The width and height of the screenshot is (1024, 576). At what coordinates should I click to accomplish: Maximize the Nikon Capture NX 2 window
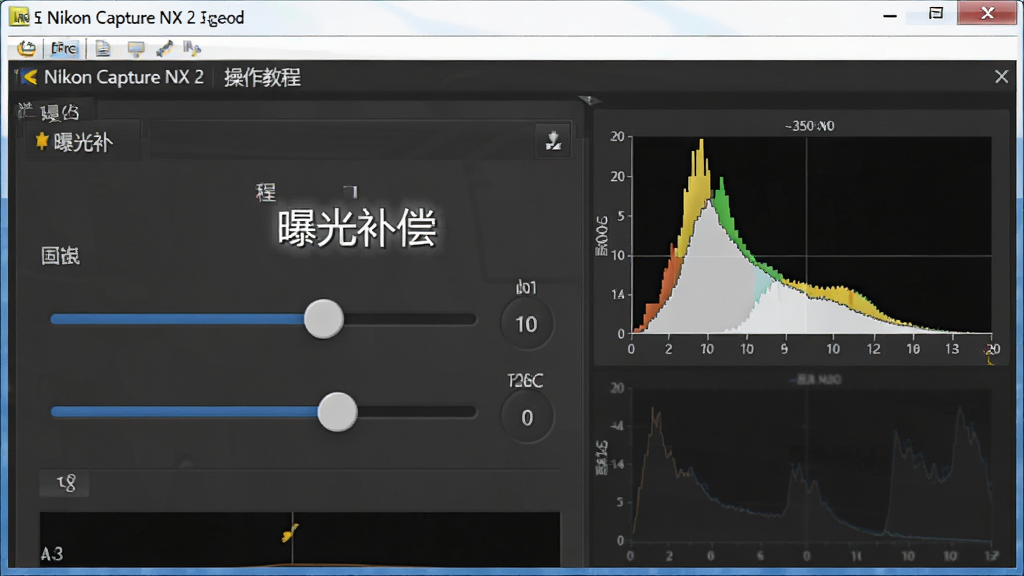tap(936, 14)
